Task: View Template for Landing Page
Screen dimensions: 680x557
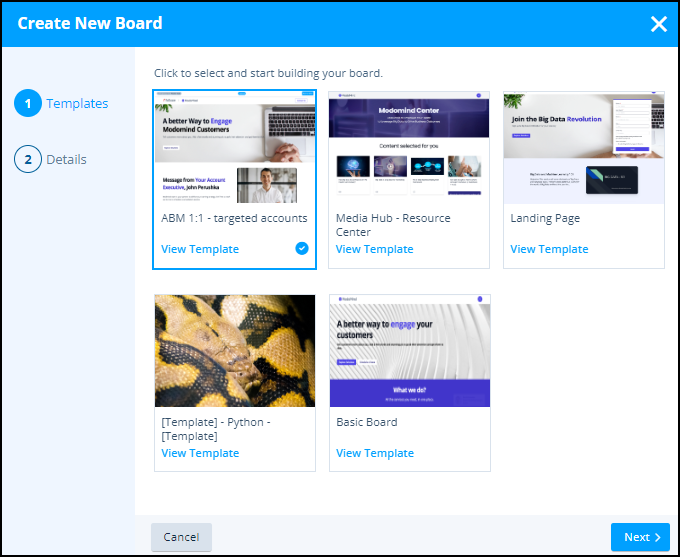Action: coord(549,249)
